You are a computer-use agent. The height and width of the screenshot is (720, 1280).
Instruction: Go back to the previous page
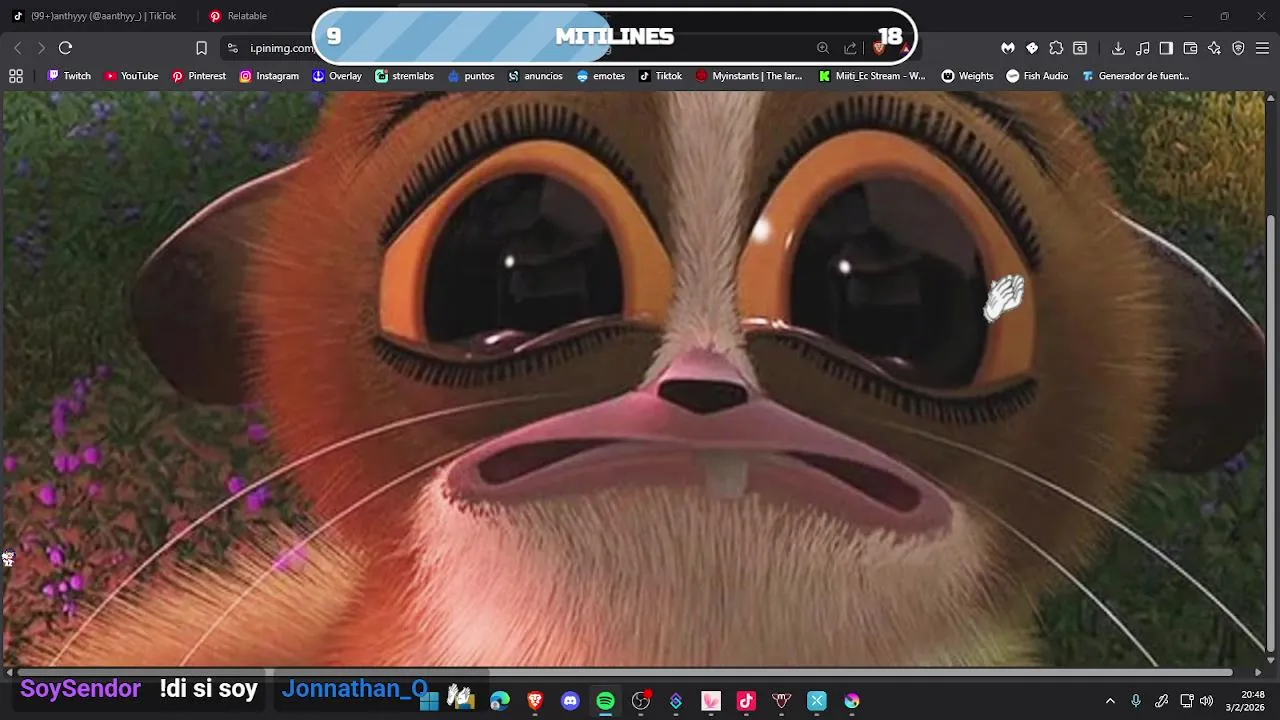pyautogui.click(x=17, y=48)
